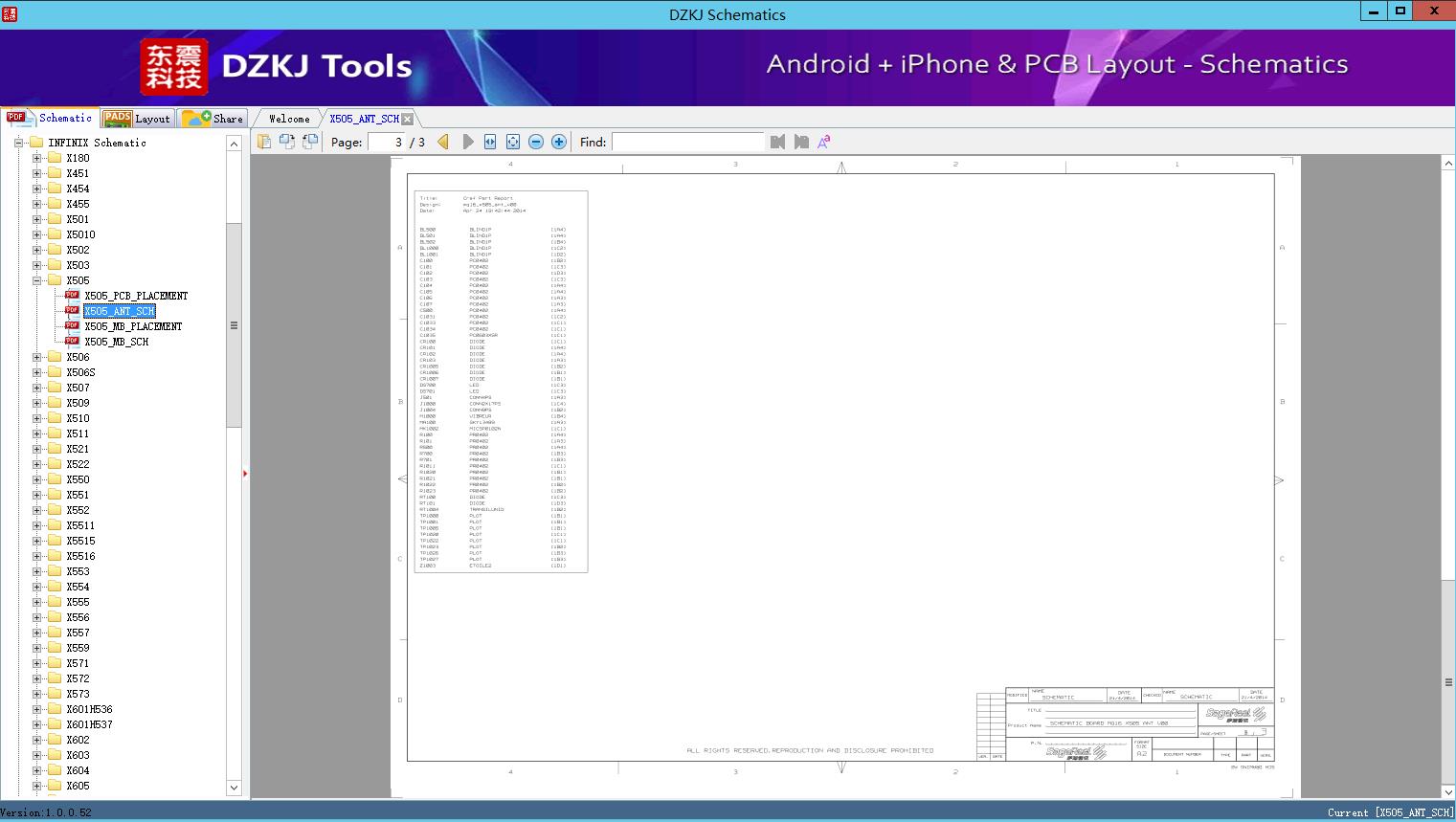The width and height of the screenshot is (1456, 822).
Task: Click the tree panel splitter grip
Action: (234, 325)
